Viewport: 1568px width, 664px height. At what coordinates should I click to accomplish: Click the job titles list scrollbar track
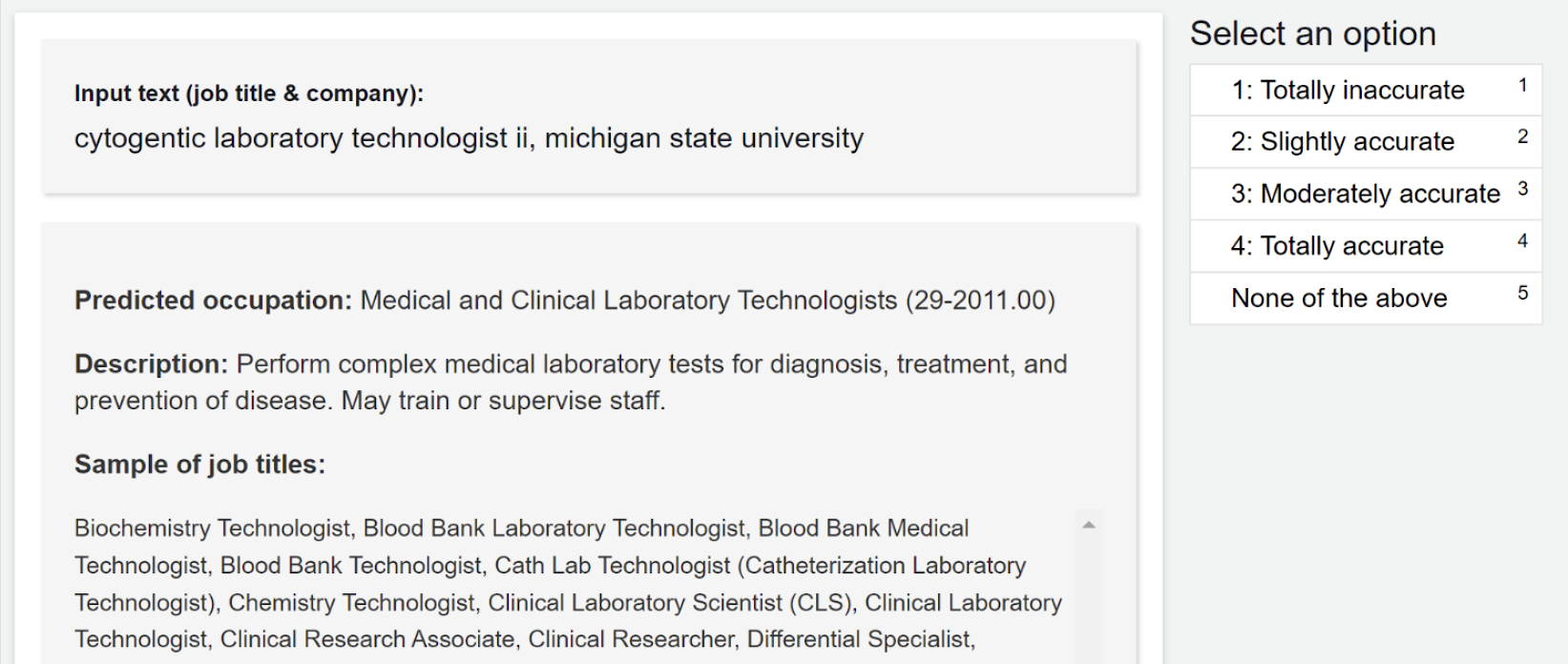(1088, 601)
